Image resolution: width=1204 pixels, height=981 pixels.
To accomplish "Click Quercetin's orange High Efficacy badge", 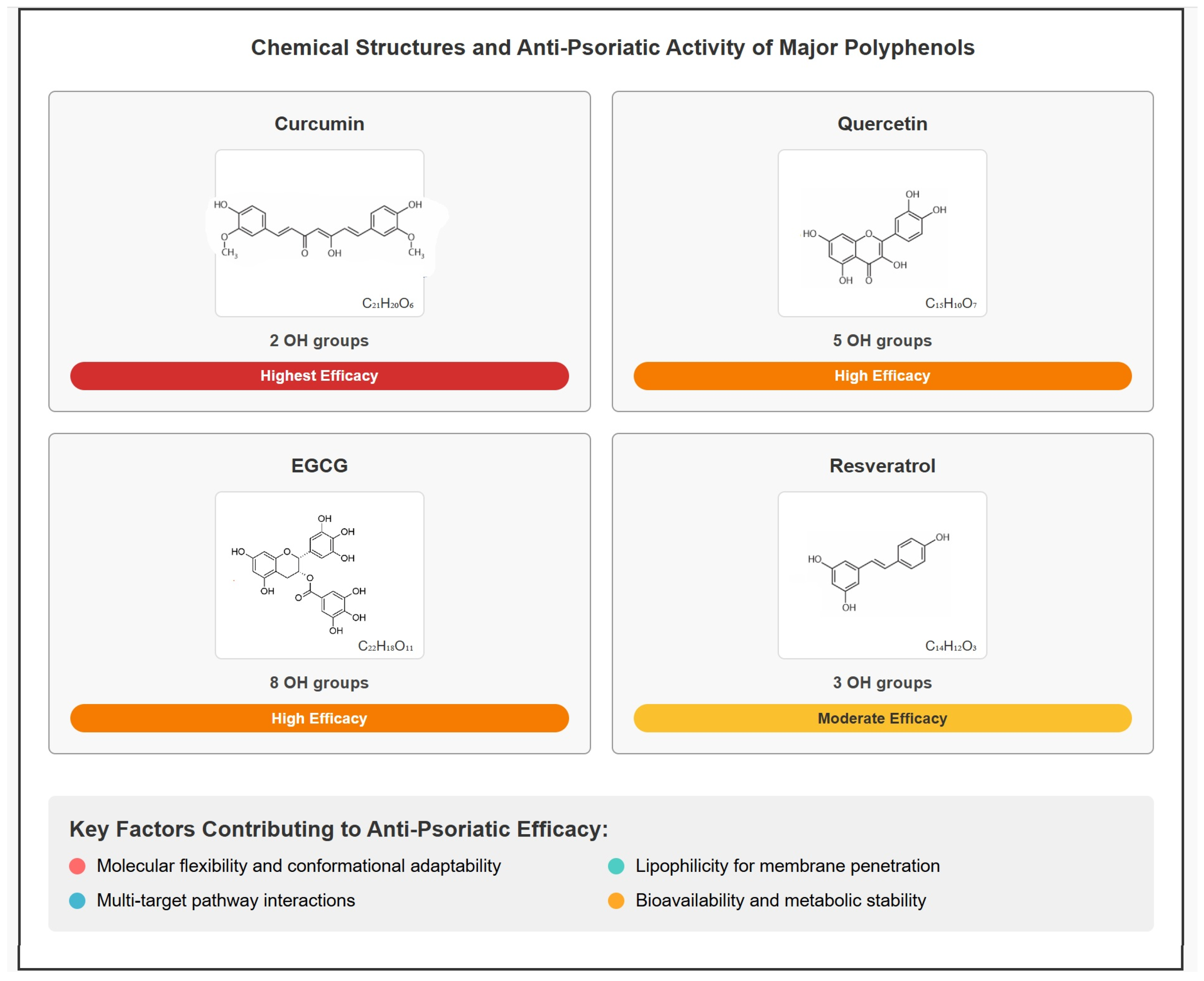I will point(882,376).
